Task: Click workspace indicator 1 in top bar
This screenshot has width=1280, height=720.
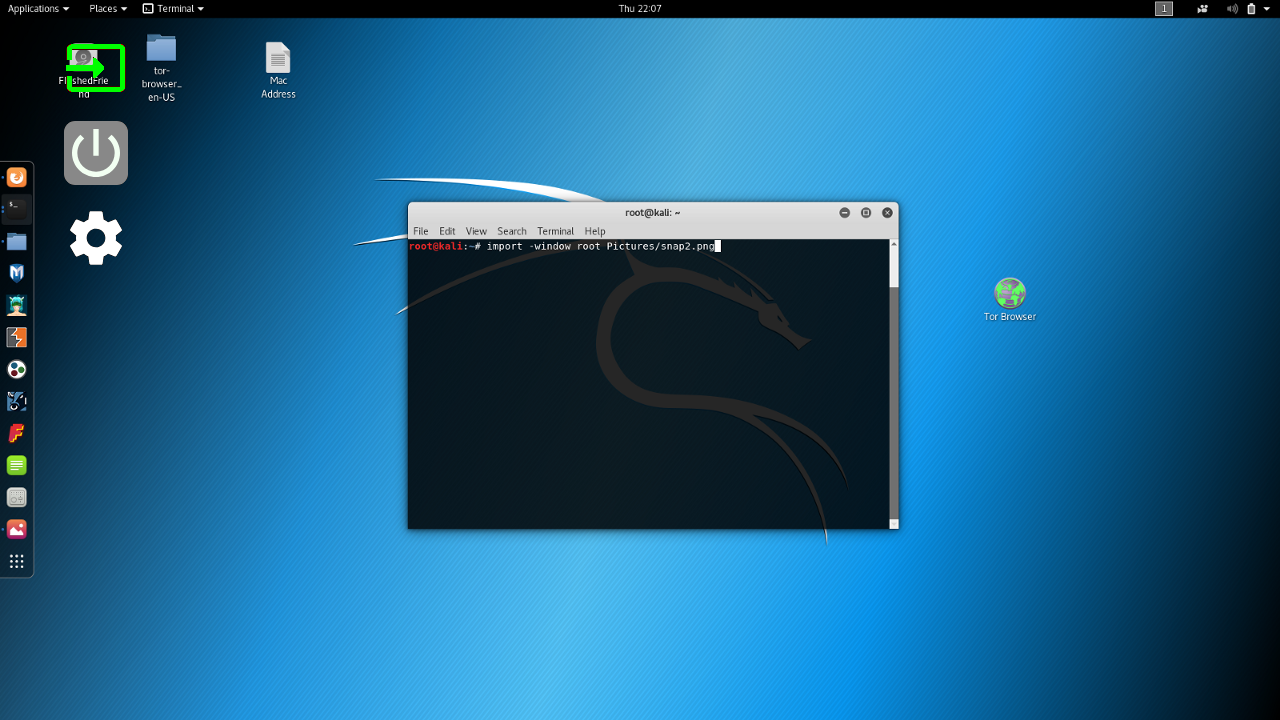Action: tap(1164, 8)
